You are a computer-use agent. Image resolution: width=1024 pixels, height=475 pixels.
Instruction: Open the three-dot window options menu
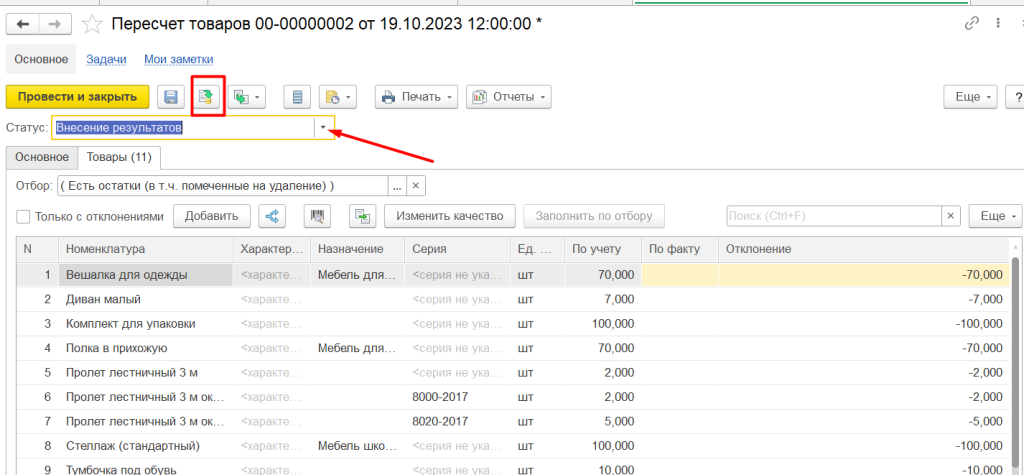(998, 24)
